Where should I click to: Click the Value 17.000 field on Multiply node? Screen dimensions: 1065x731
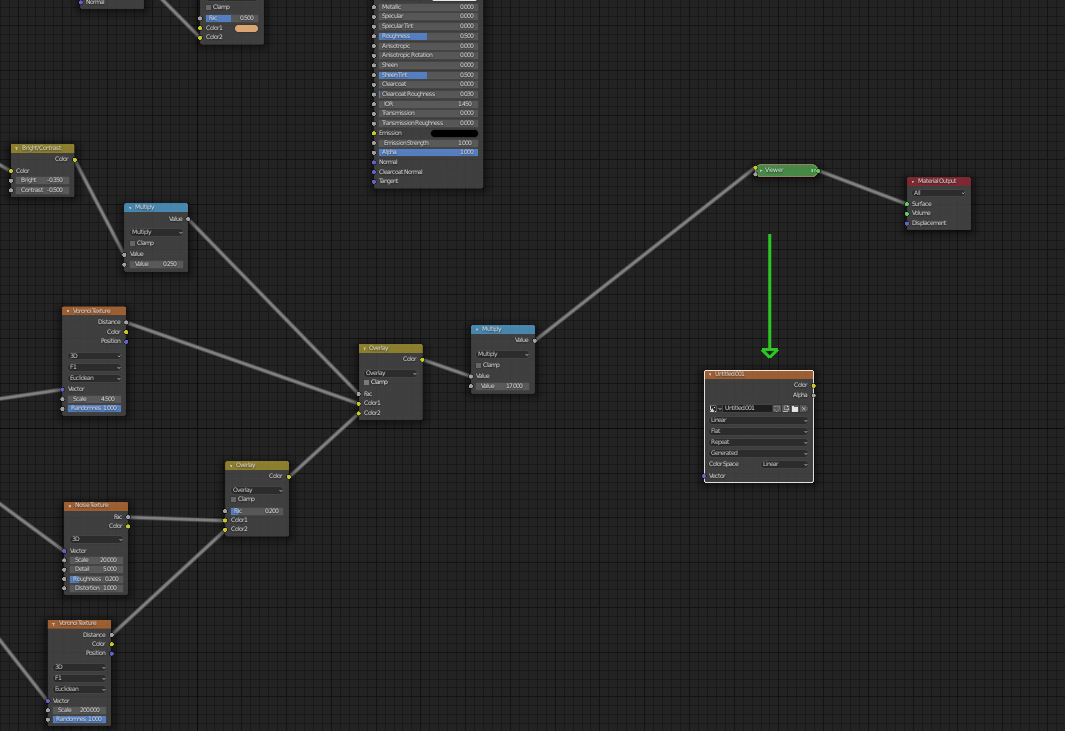[x=503, y=386]
